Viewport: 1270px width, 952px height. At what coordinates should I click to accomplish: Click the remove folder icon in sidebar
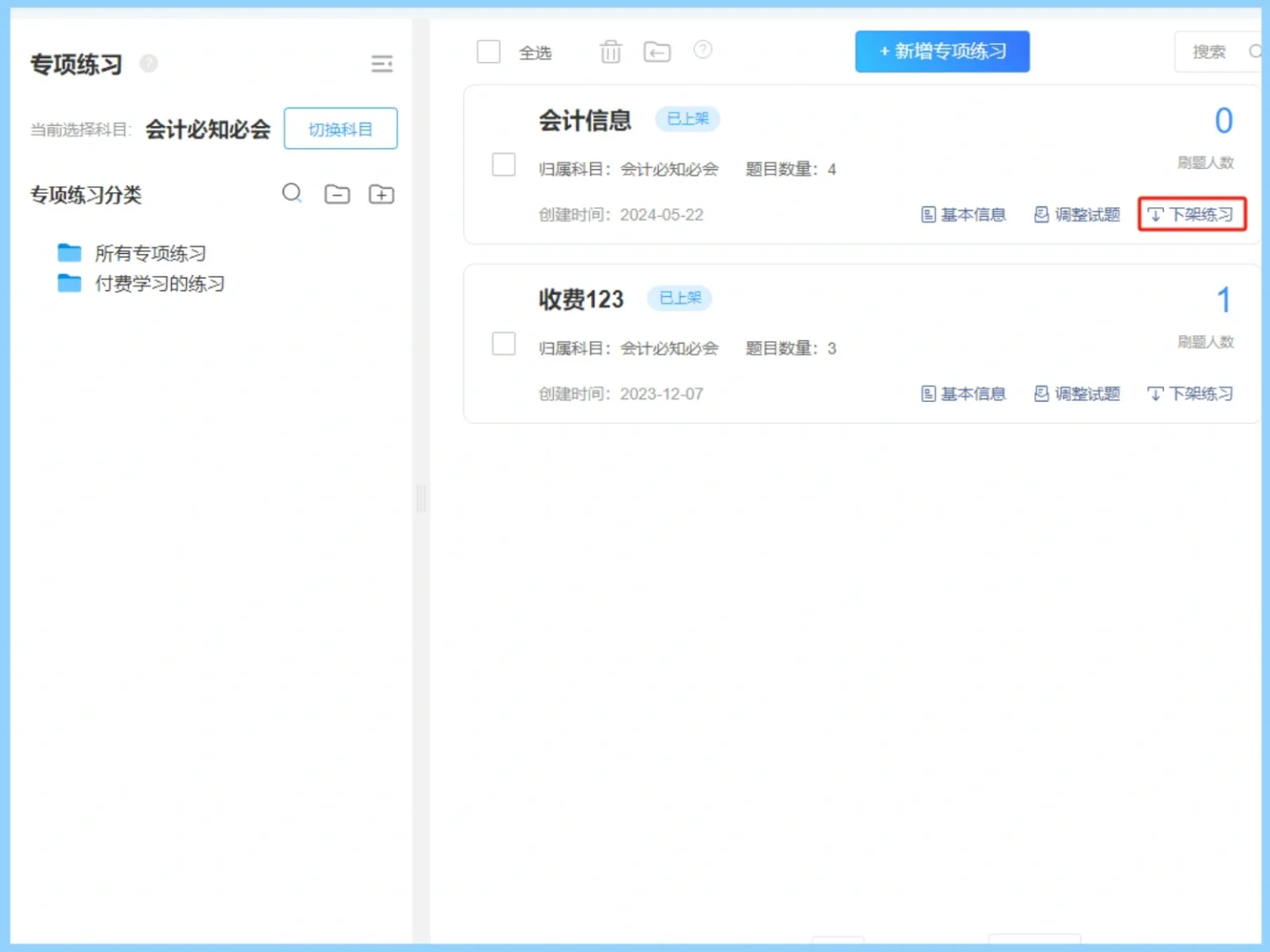click(x=337, y=194)
